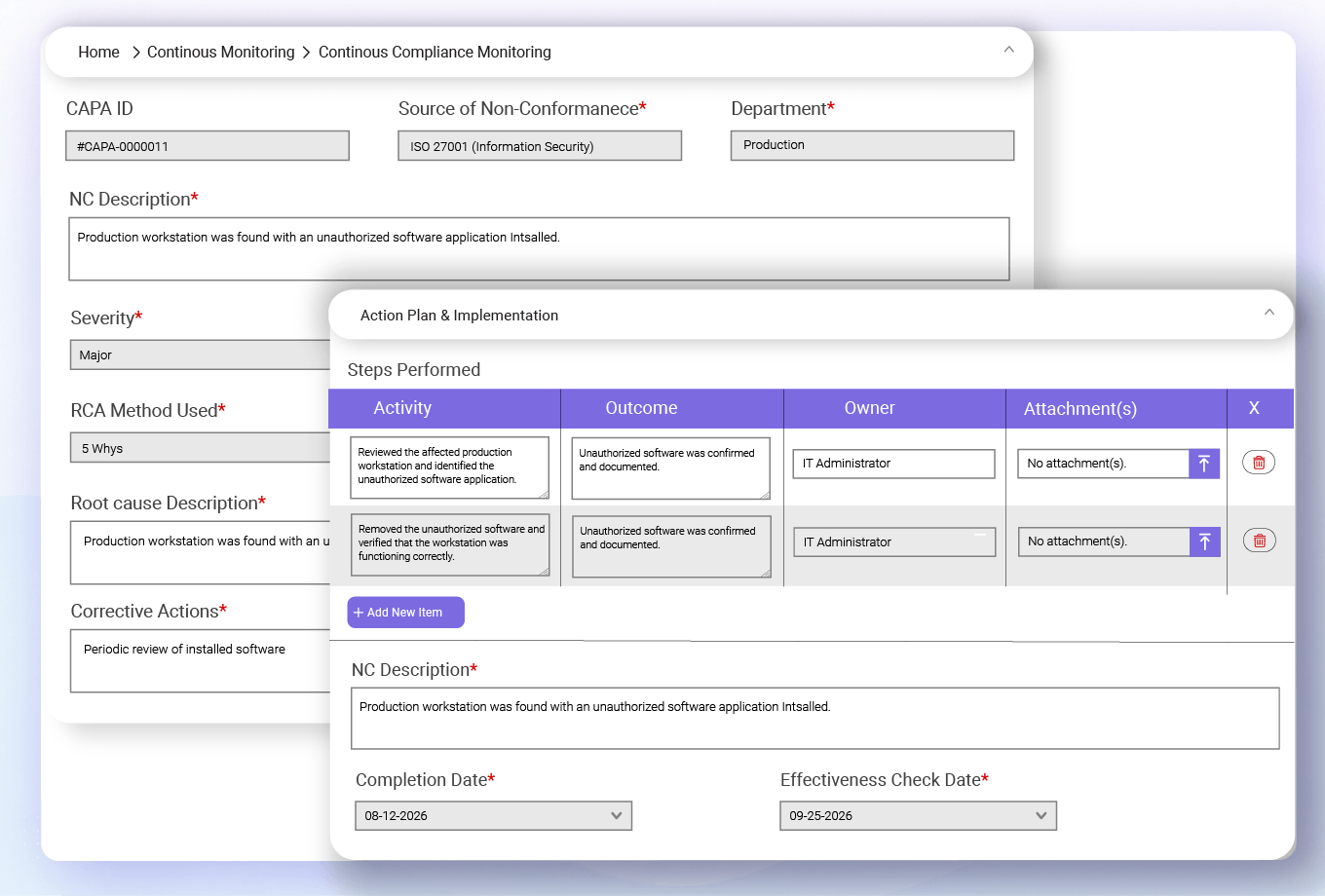Viewport: 1325px width, 896px height.
Task: Click the Department field showing Production
Action: (x=872, y=145)
